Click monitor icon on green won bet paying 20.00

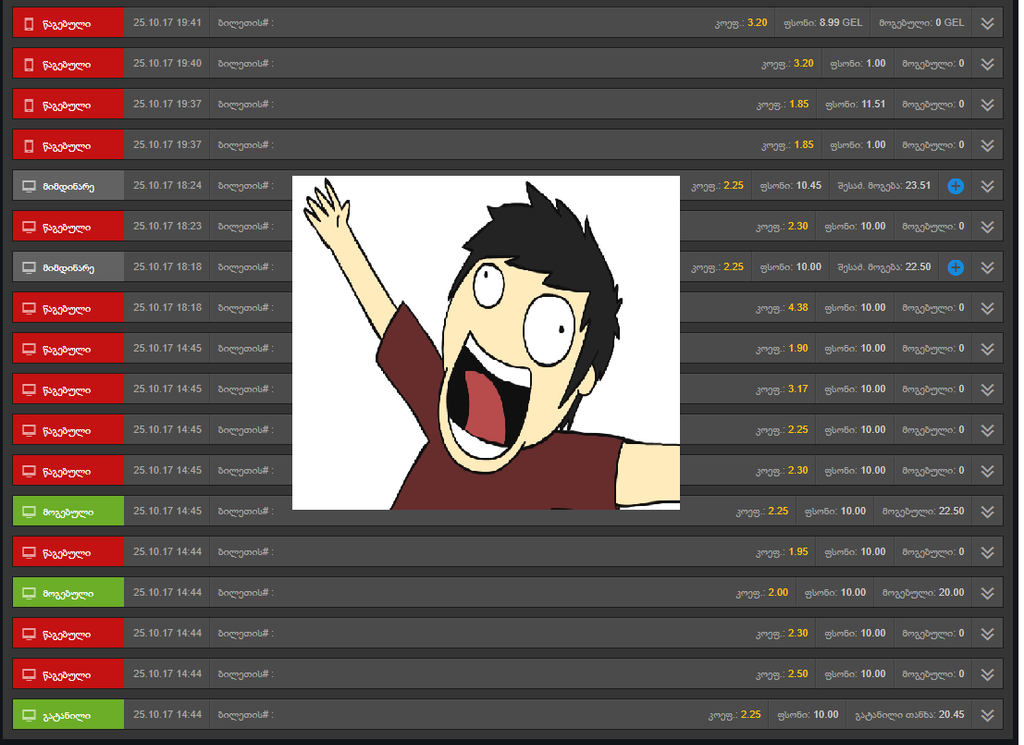[x=29, y=593]
